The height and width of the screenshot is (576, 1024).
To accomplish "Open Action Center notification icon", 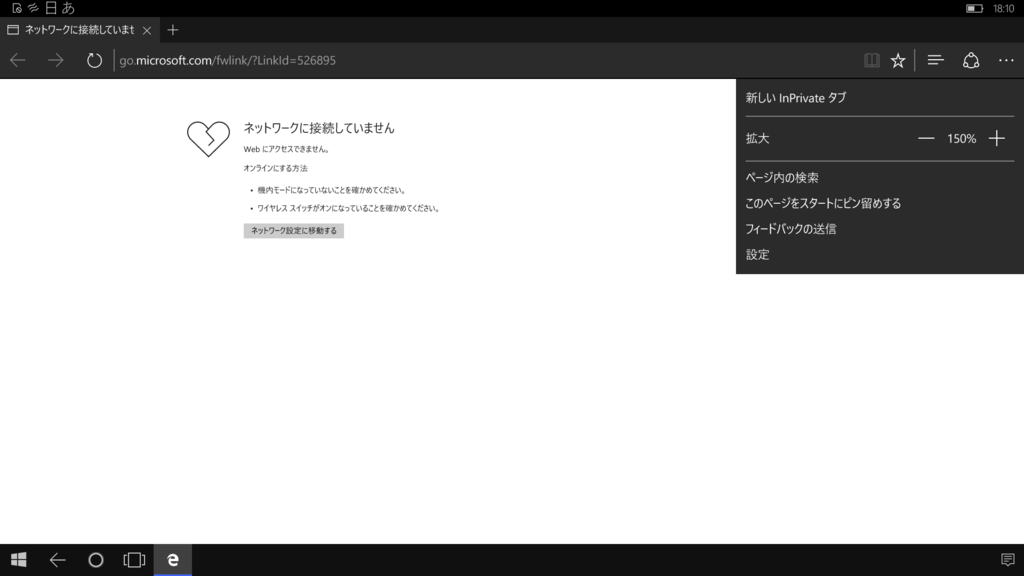I will (x=1008, y=560).
